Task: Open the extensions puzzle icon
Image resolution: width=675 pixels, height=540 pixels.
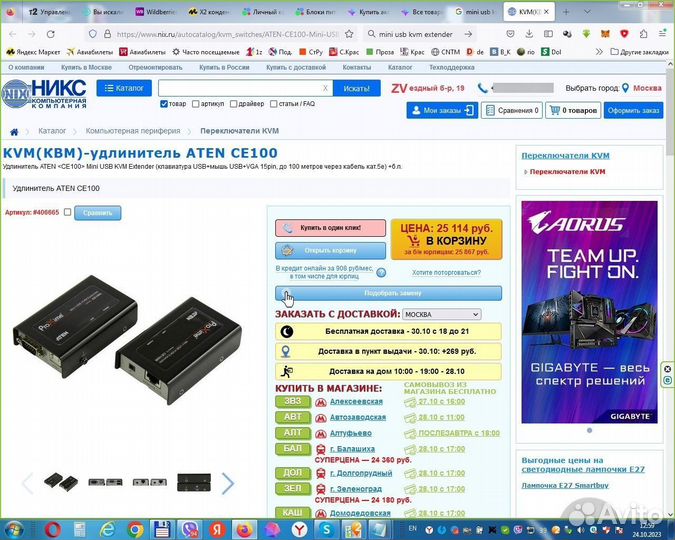Action: pyautogui.click(x=644, y=34)
